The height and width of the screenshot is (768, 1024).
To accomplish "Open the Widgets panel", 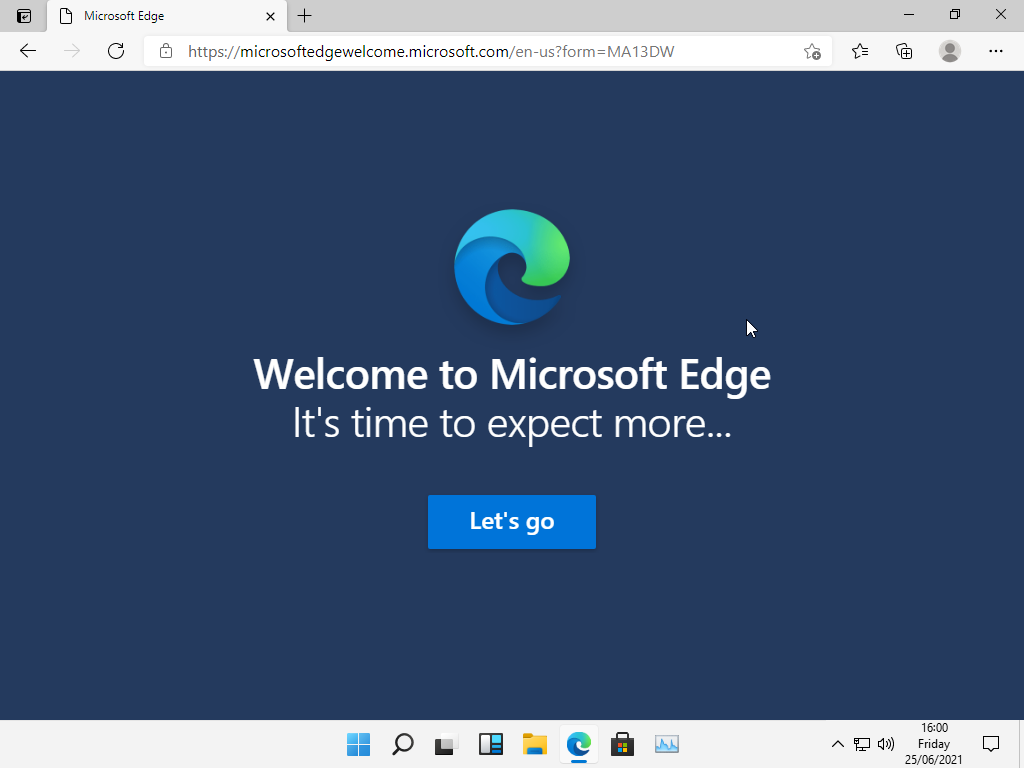I will click(490, 744).
